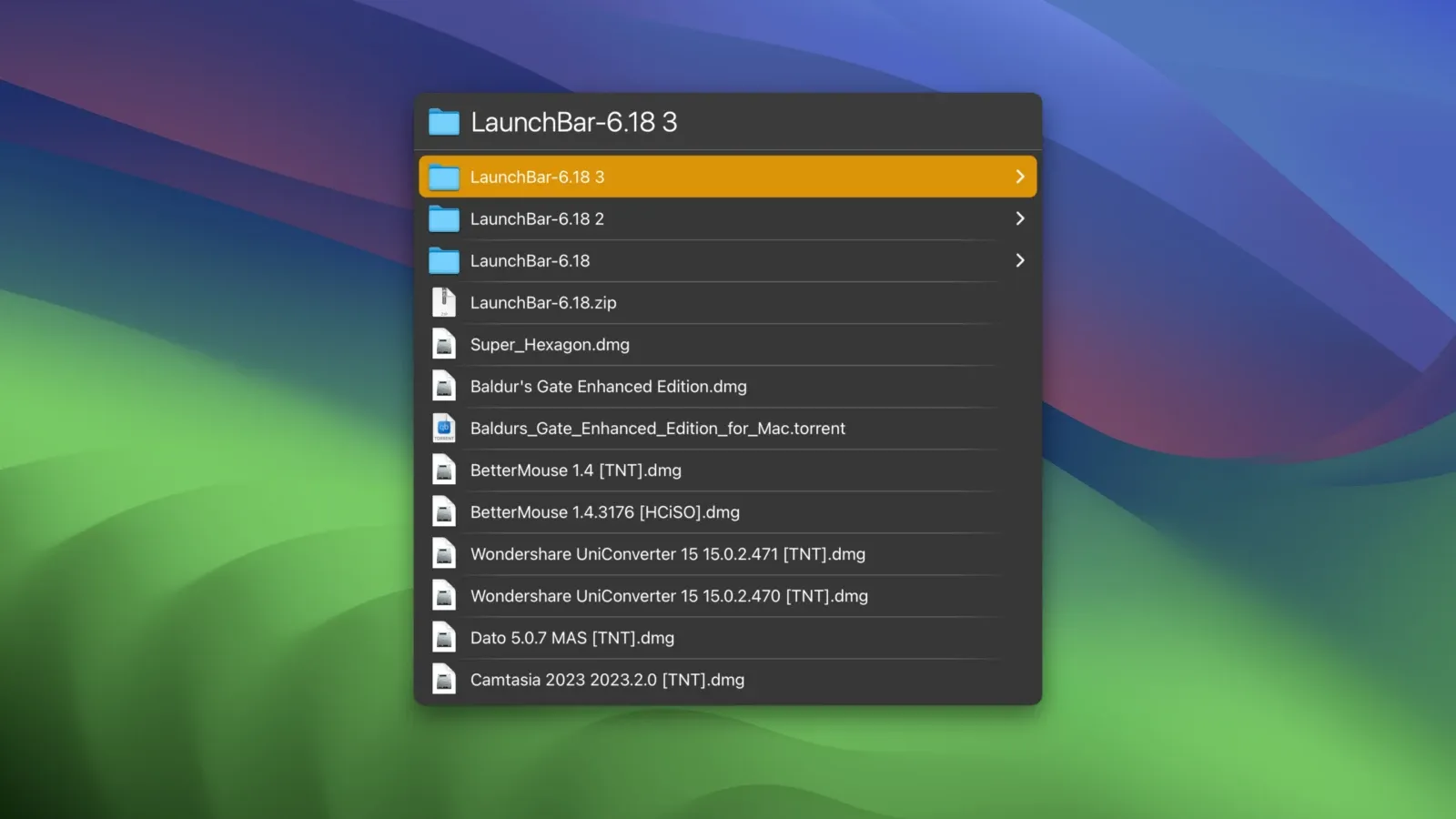Click the LaunchBar-6.18 3 folder icon
This screenshot has width=1456, height=819.
[444, 176]
